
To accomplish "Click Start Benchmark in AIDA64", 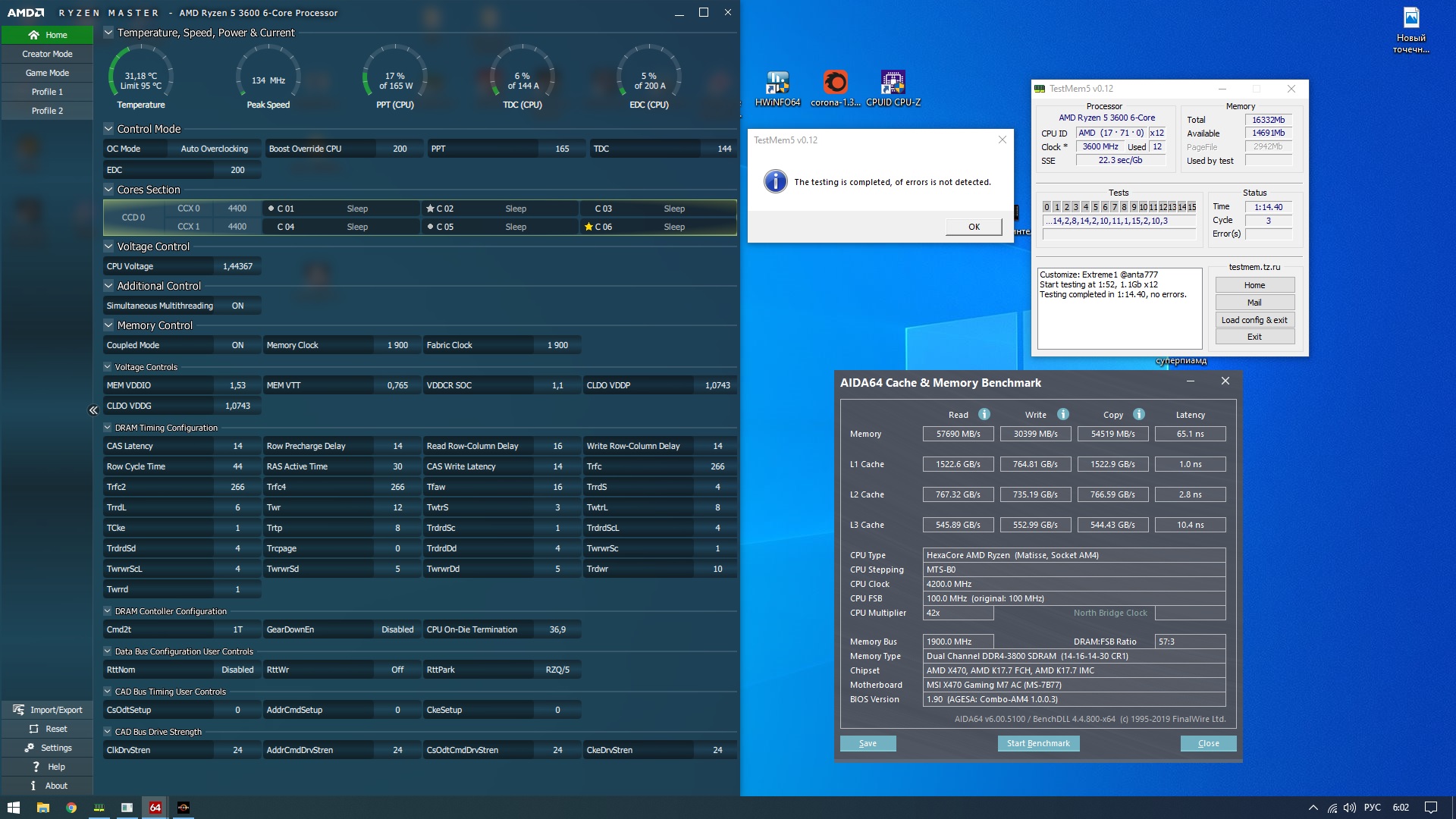I will pyautogui.click(x=1037, y=743).
